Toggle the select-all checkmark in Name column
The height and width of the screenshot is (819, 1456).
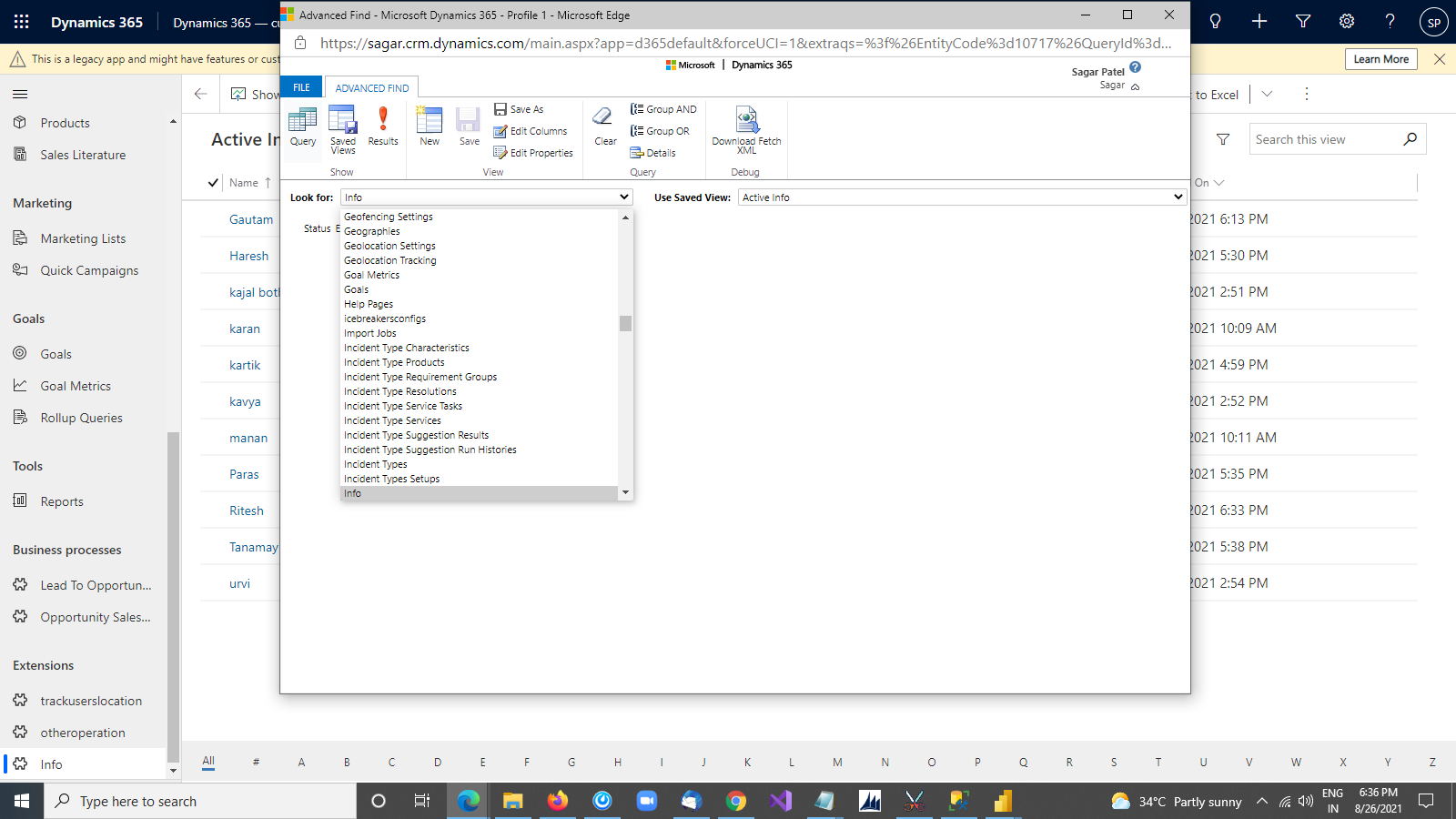(213, 183)
